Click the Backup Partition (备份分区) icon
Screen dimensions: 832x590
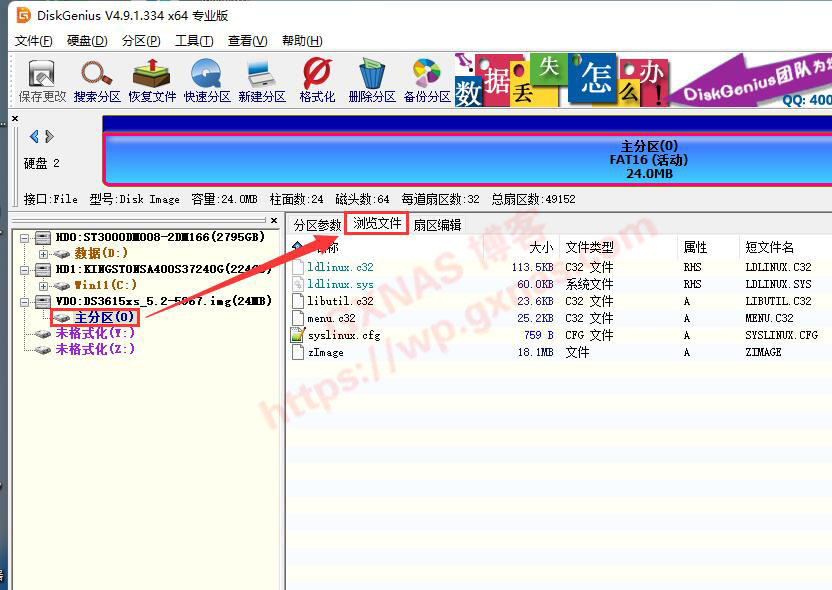pos(427,81)
